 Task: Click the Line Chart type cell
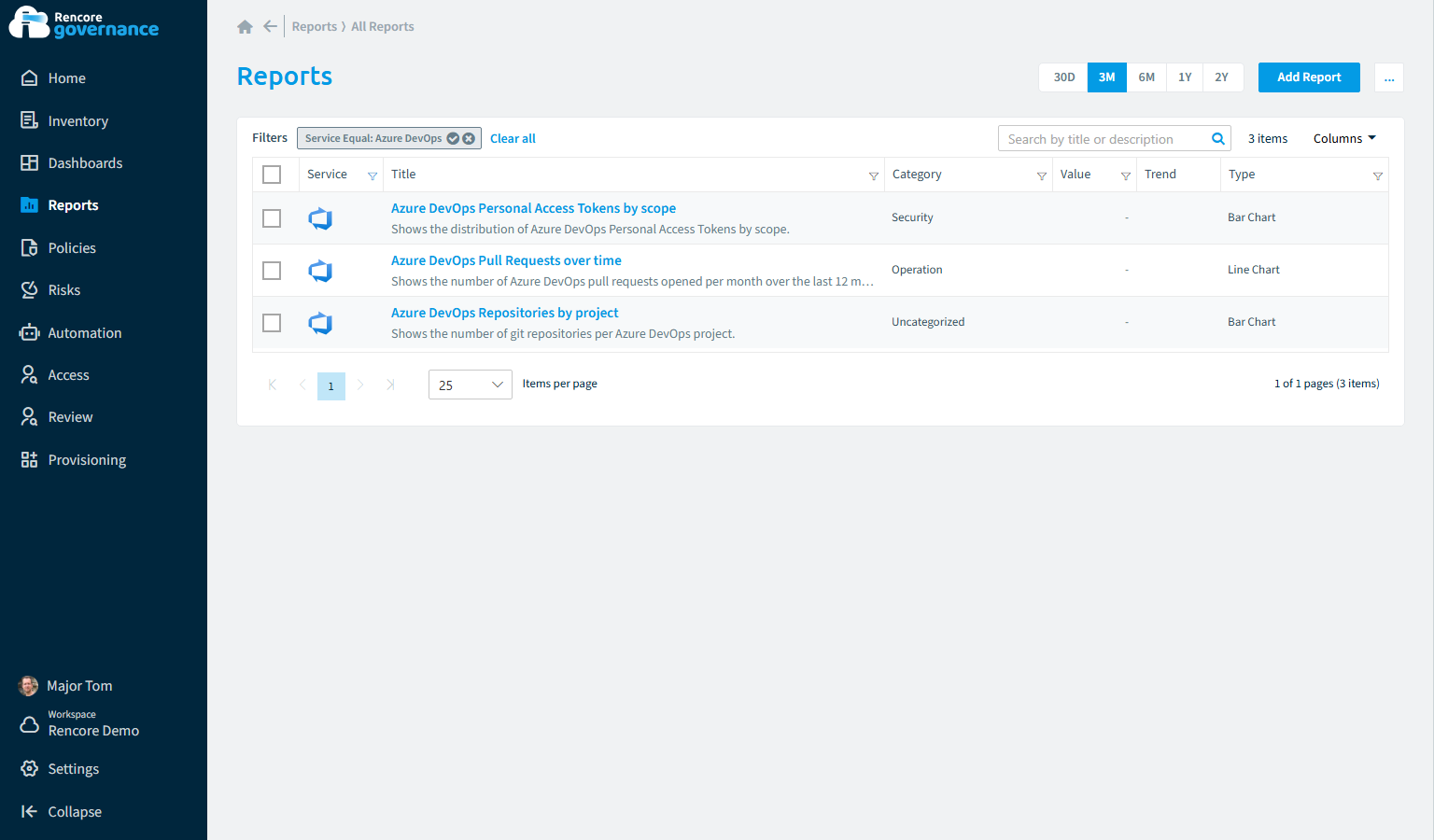click(1254, 270)
